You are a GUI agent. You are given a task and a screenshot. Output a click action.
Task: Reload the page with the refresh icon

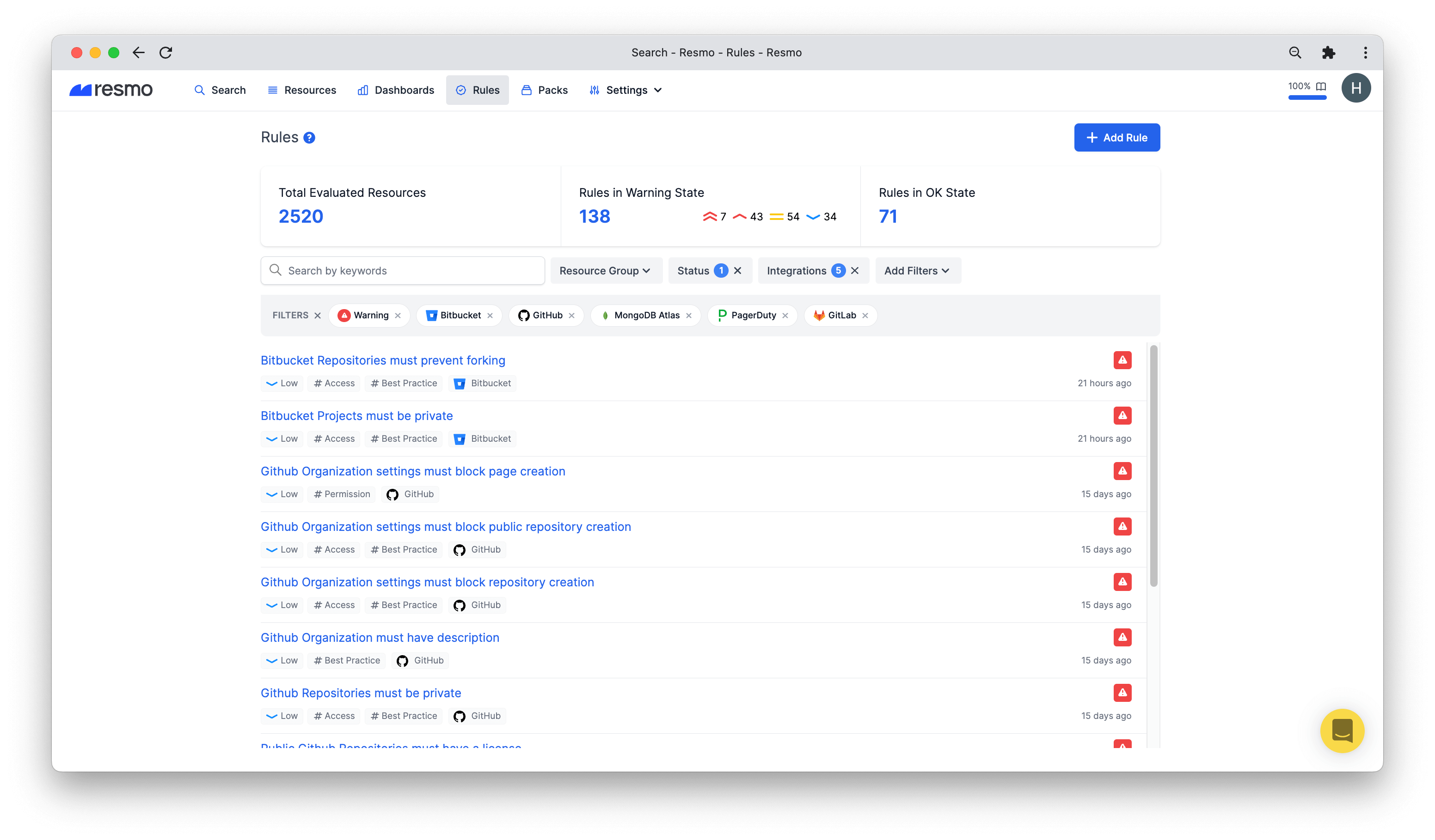(x=166, y=52)
